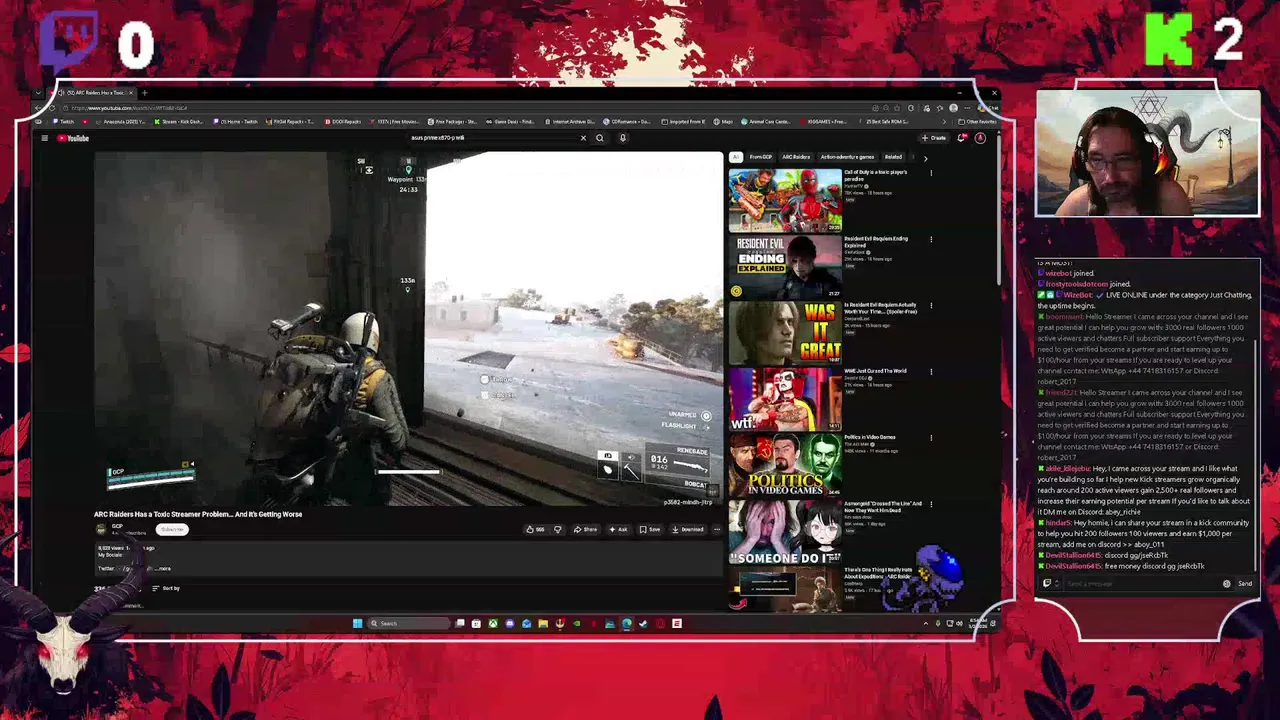Select the Related filter chip
The image size is (1280, 720).
click(893, 157)
